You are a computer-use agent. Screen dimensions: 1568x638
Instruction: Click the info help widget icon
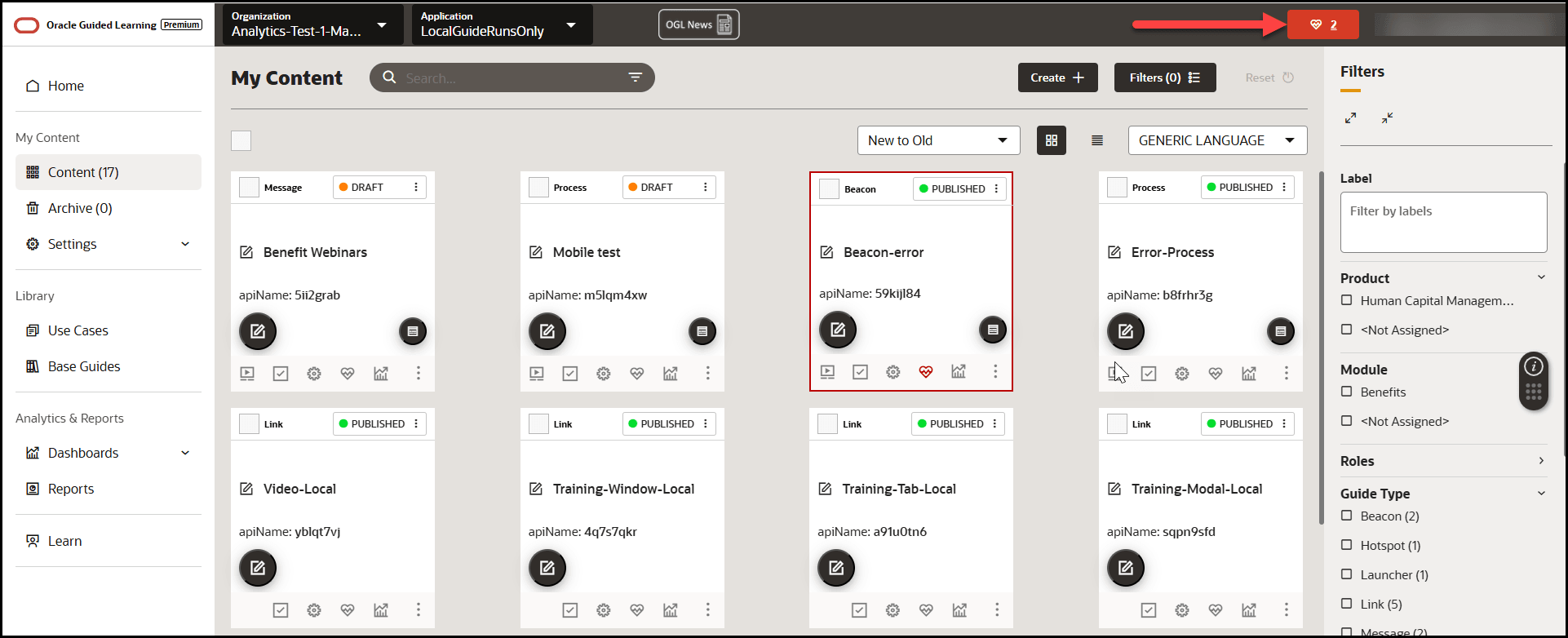tap(1534, 366)
